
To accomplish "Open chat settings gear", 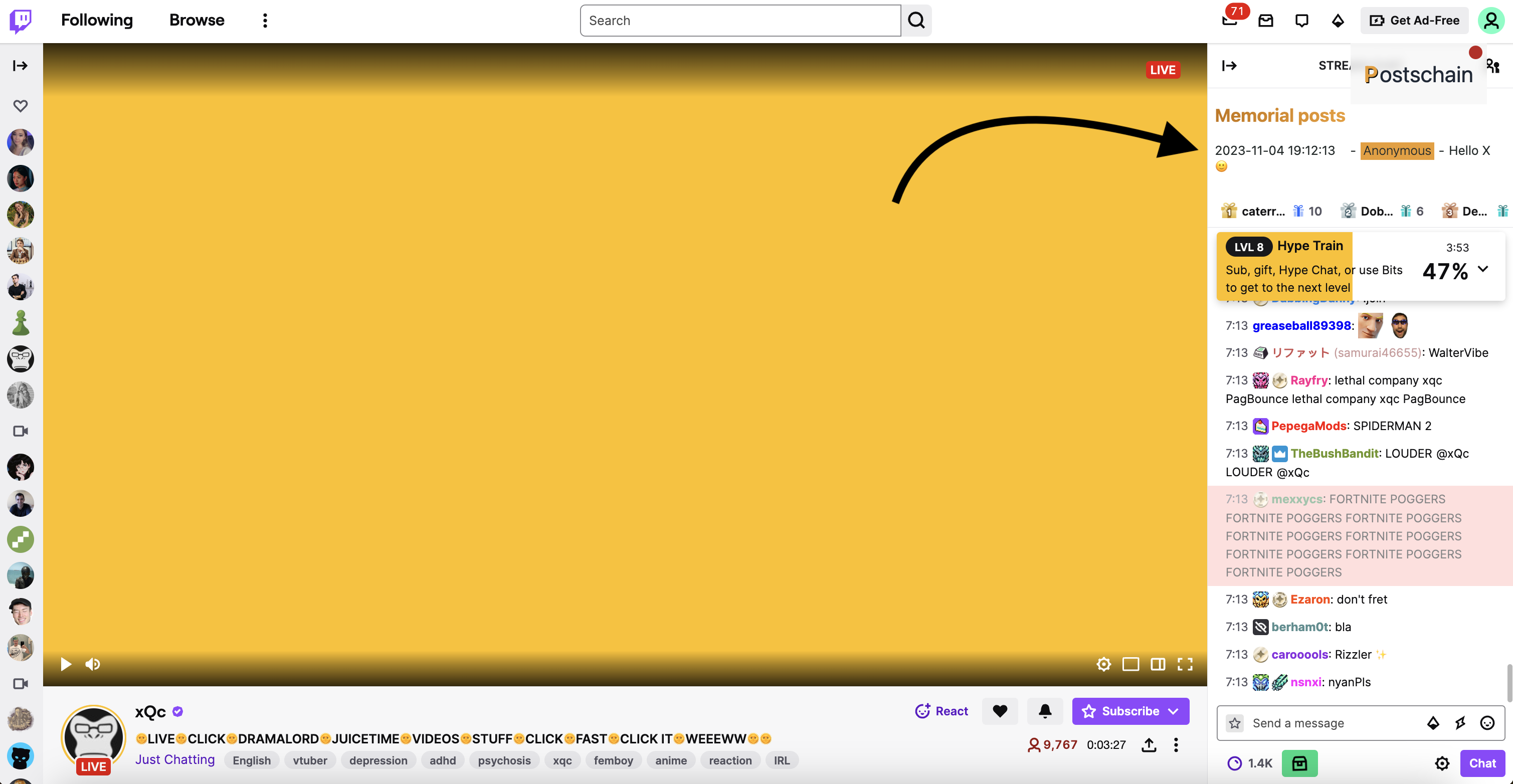I will (x=1442, y=763).
